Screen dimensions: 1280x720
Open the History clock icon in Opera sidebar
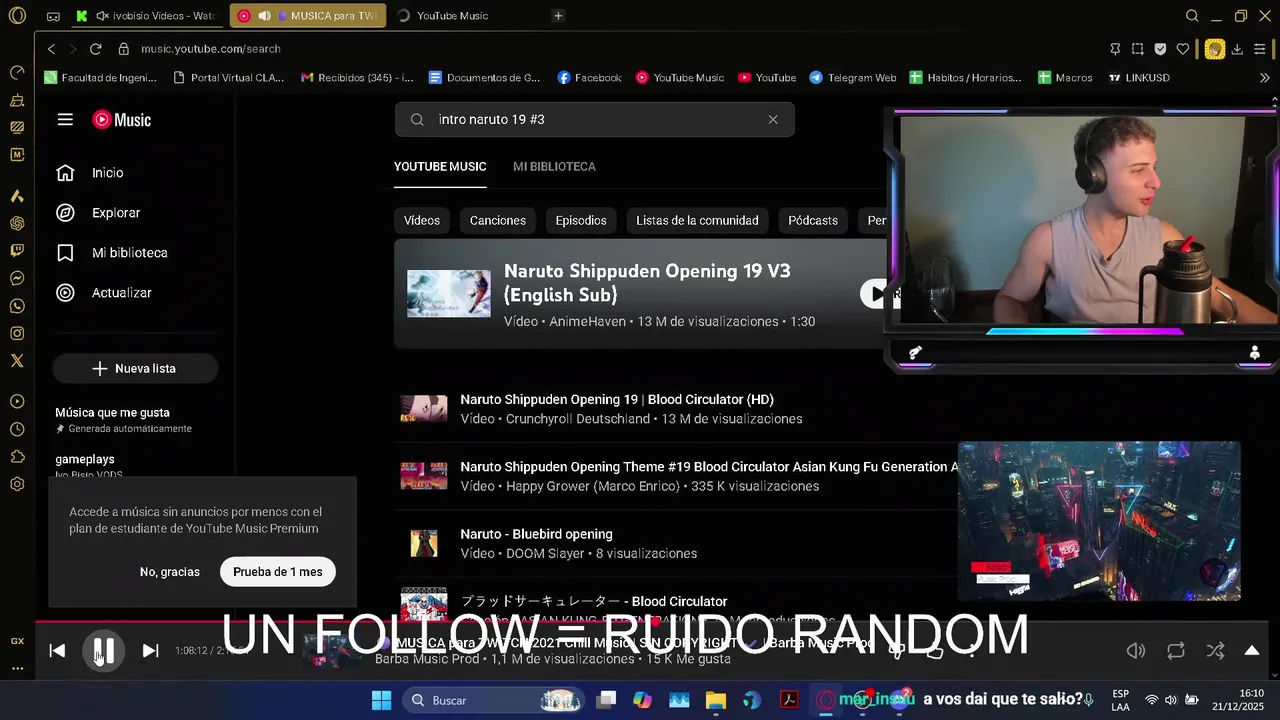17,429
